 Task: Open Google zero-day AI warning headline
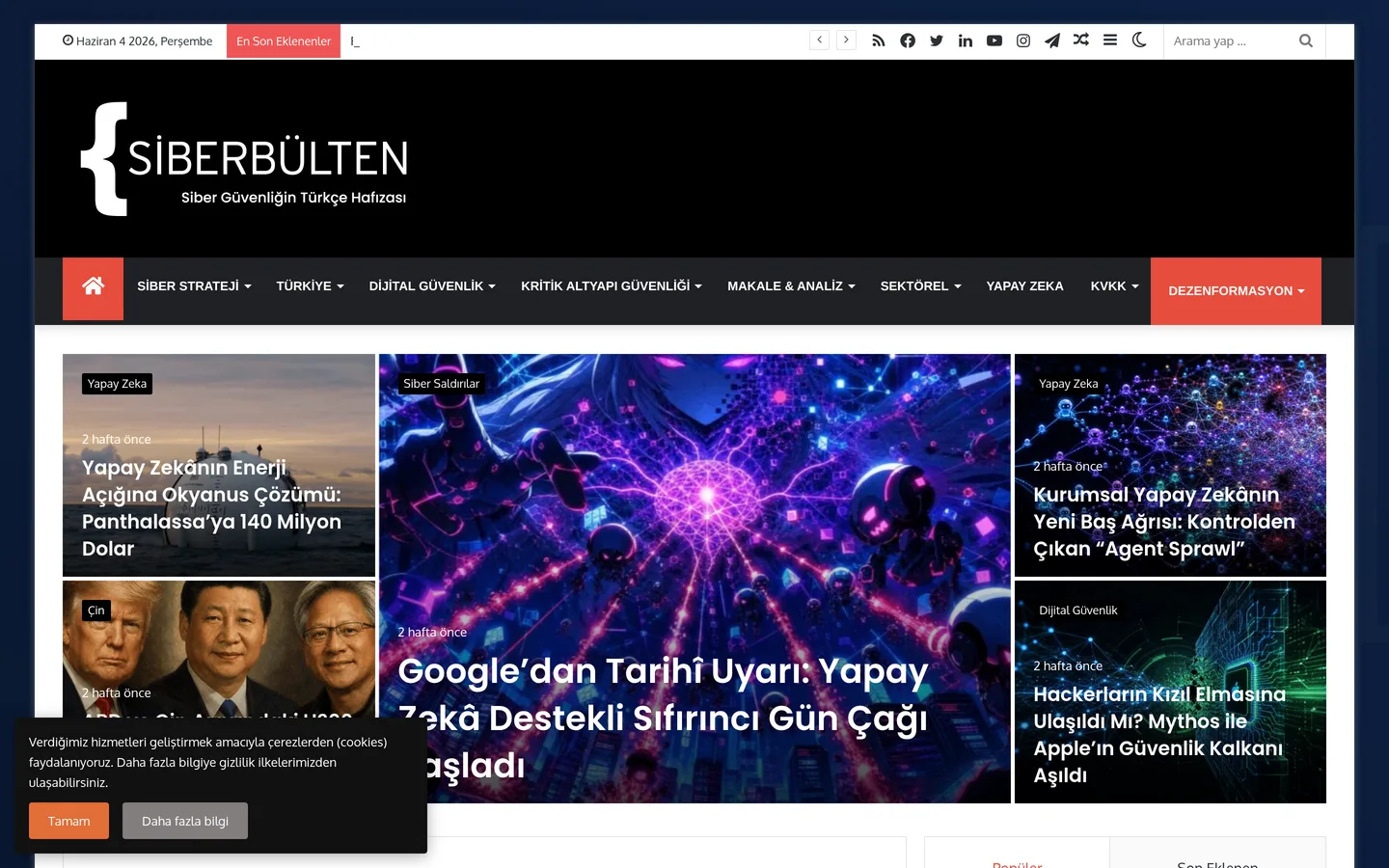click(x=664, y=718)
